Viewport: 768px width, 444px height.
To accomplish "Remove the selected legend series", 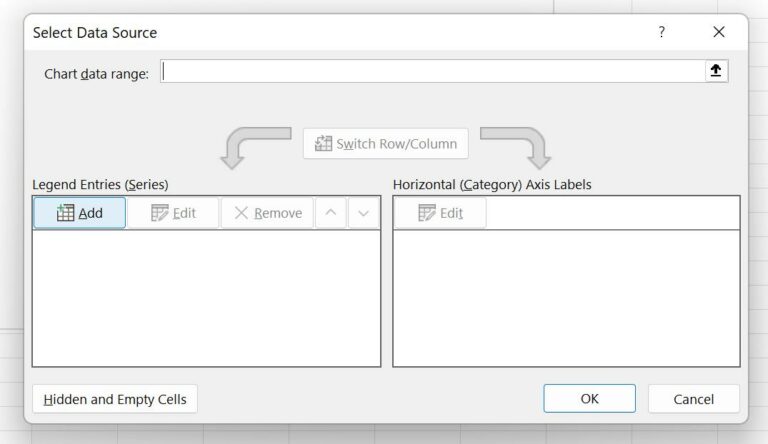I will tap(267, 213).
